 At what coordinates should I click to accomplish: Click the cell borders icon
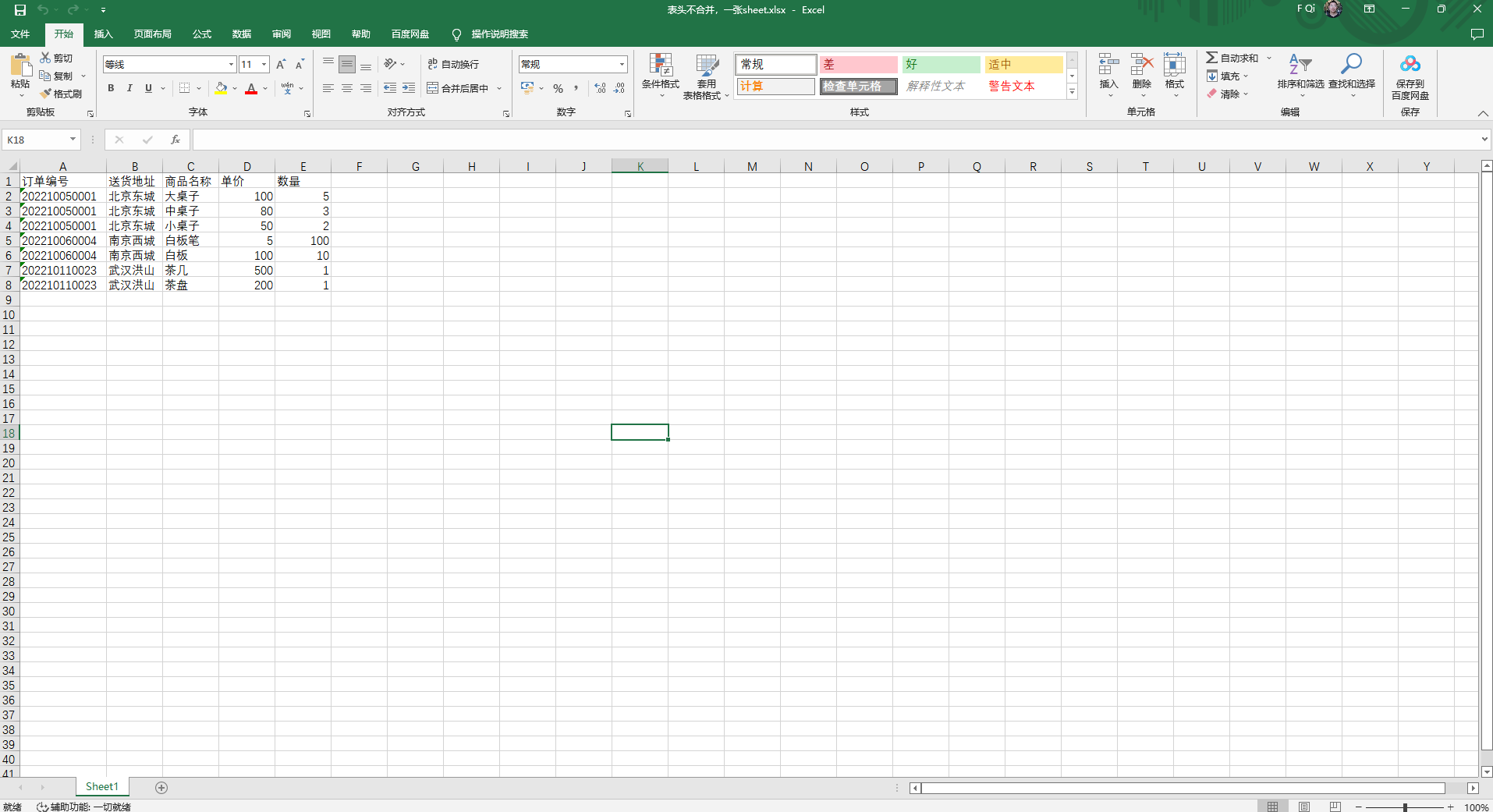[184, 88]
